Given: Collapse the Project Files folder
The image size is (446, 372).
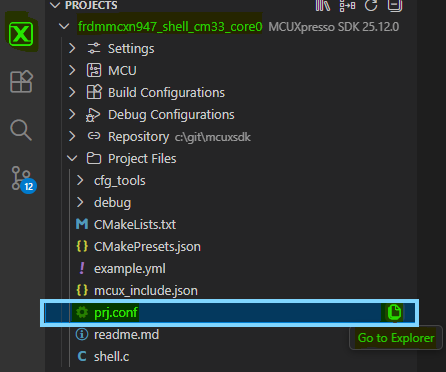Looking at the screenshot, I should click(x=72, y=158).
